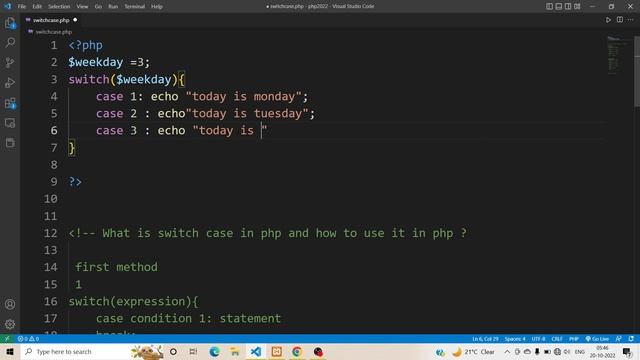Select the switchcase.php editor tab
The height and width of the screenshot is (360, 640).
coord(51,20)
